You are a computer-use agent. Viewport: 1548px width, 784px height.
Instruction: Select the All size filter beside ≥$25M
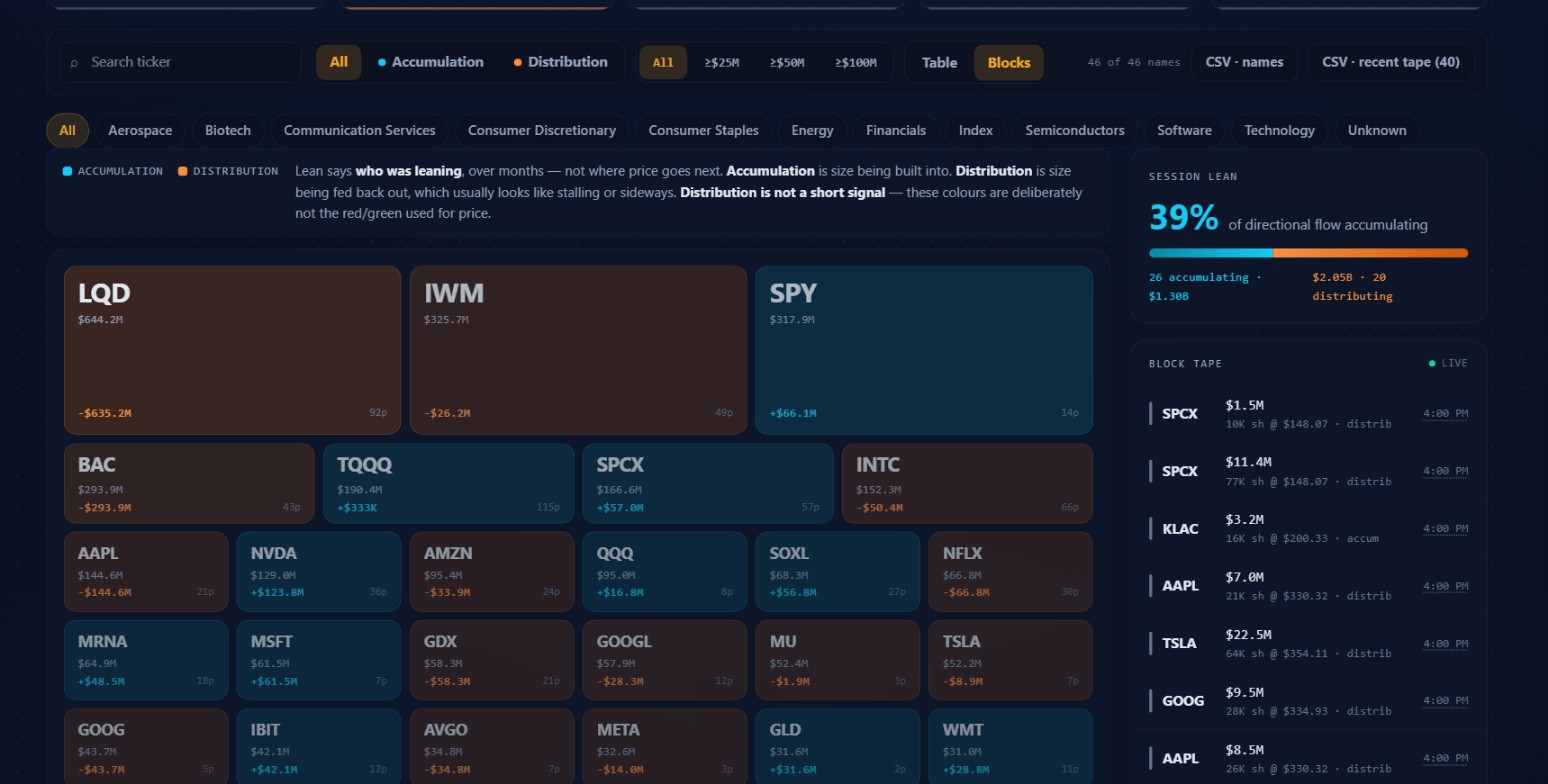(x=663, y=62)
